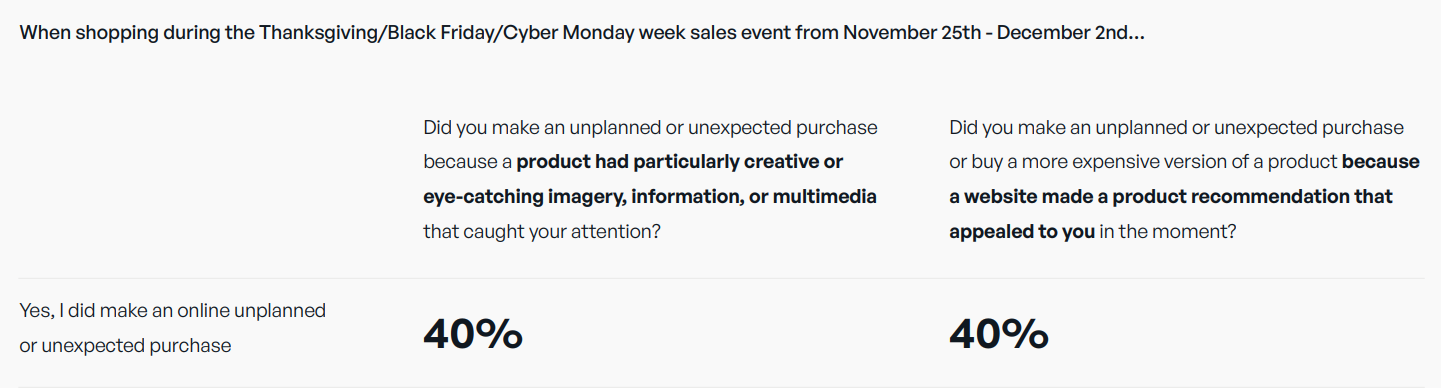Click the 40% value under product recommendation column
The width and height of the screenshot is (1441, 388).
pos(998,334)
